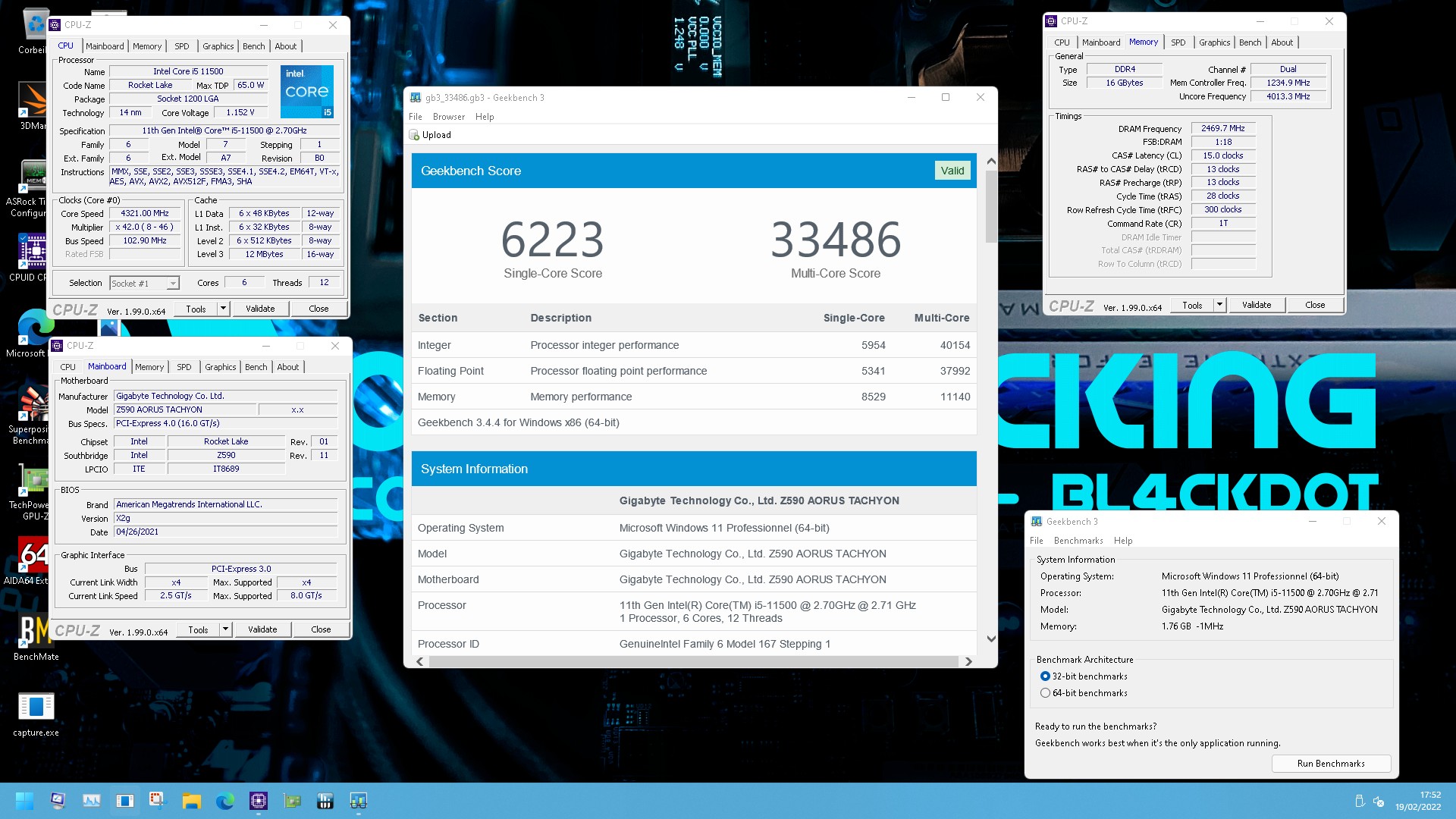The height and width of the screenshot is (819, 1456).
Task: Click the Core Speed 4321.00 MHz field
Action: (x=145, y=214)
